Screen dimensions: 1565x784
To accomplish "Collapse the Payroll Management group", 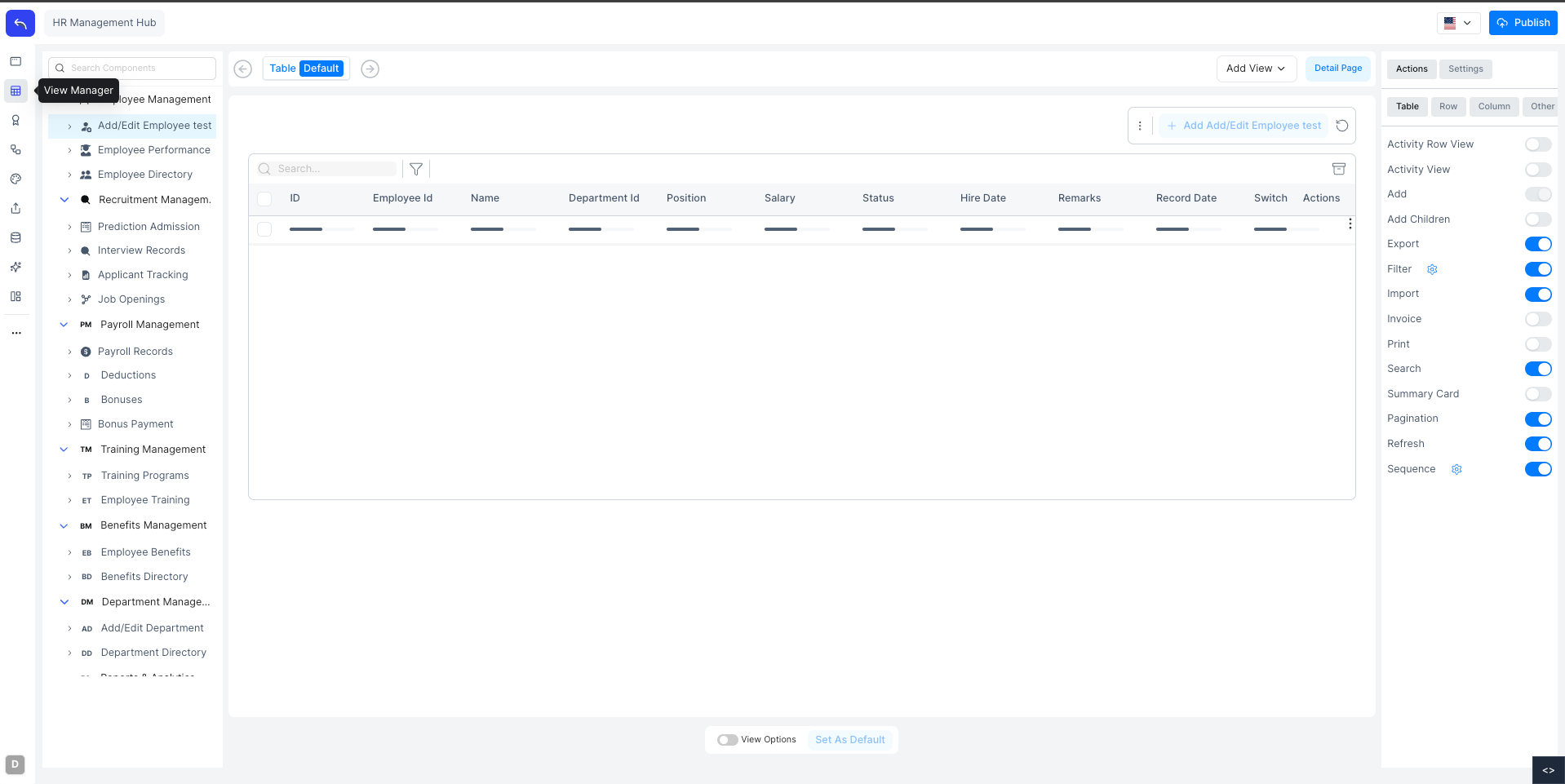I will click(64, 324).
